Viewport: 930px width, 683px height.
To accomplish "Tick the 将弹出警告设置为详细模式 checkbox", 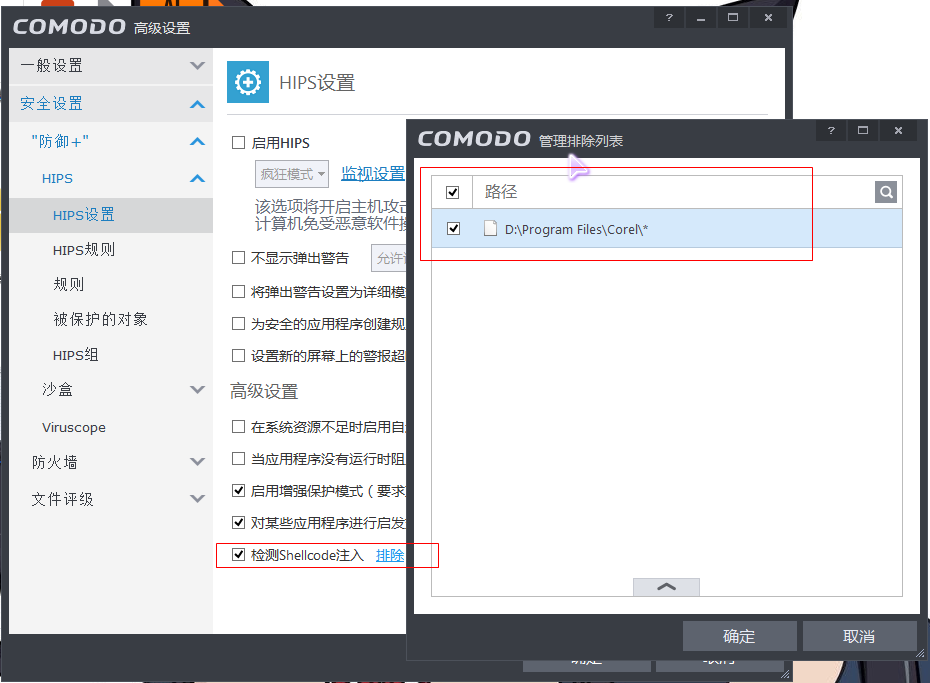I will point(238,291).
